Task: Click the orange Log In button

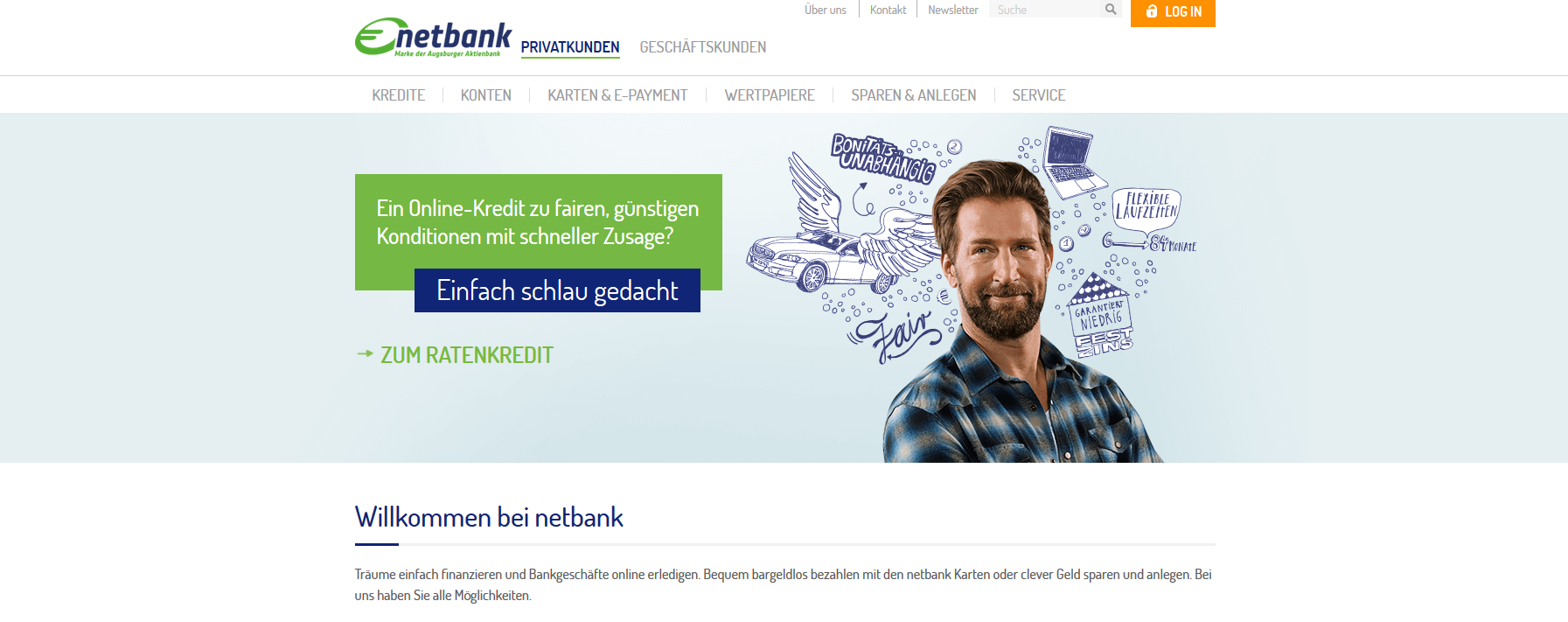Action: (1173, 12)
